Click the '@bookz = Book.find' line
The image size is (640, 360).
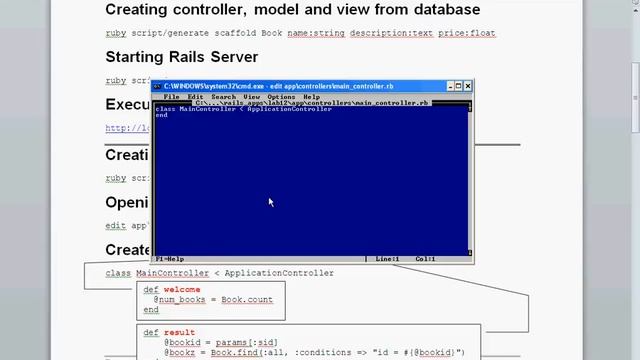pyautogui.click(x=314, y=352)
